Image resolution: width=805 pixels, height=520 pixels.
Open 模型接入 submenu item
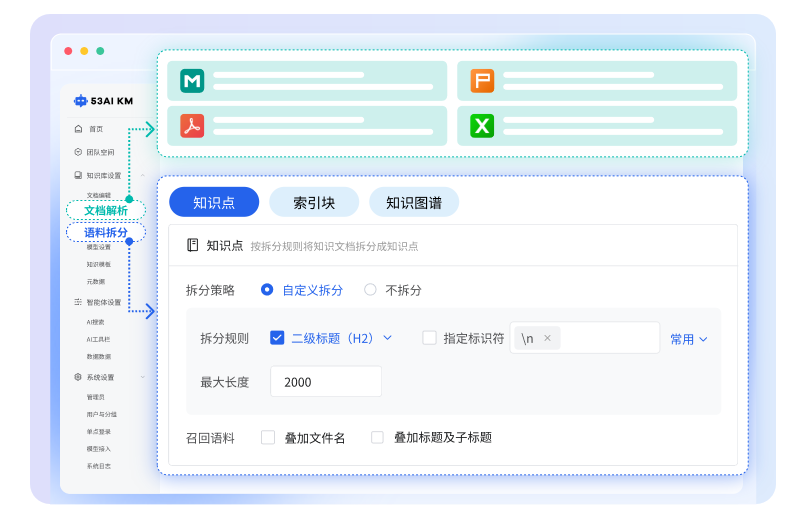pyautogui.click(x=99, y=449)
